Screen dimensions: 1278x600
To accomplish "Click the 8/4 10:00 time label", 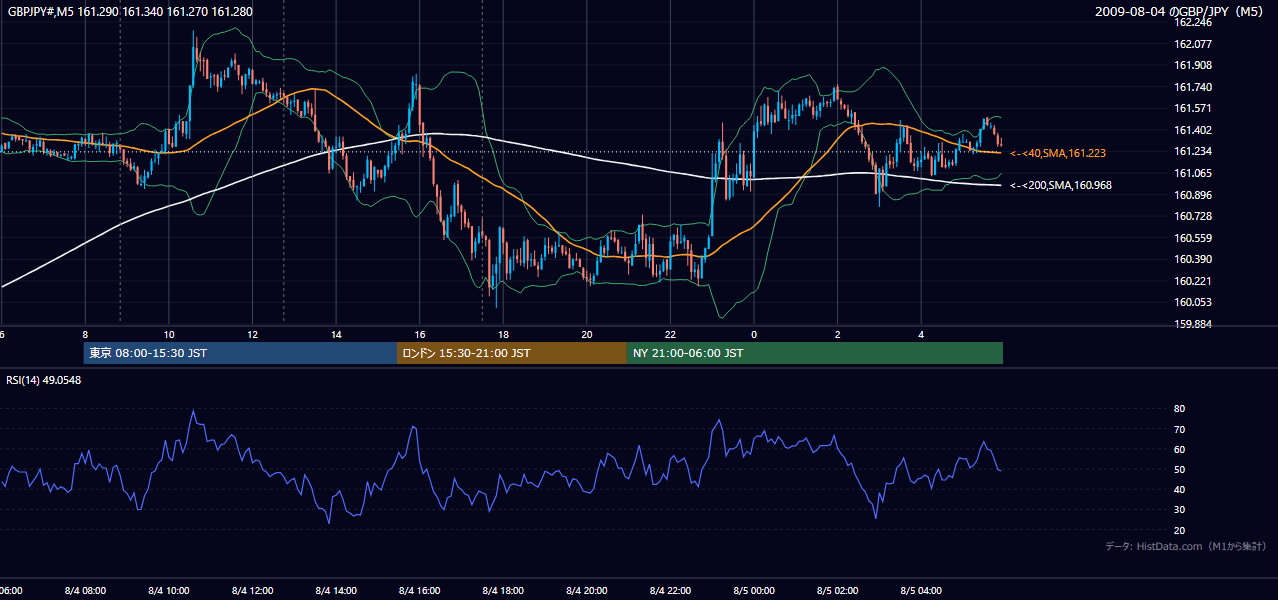I will coord(168,591).
